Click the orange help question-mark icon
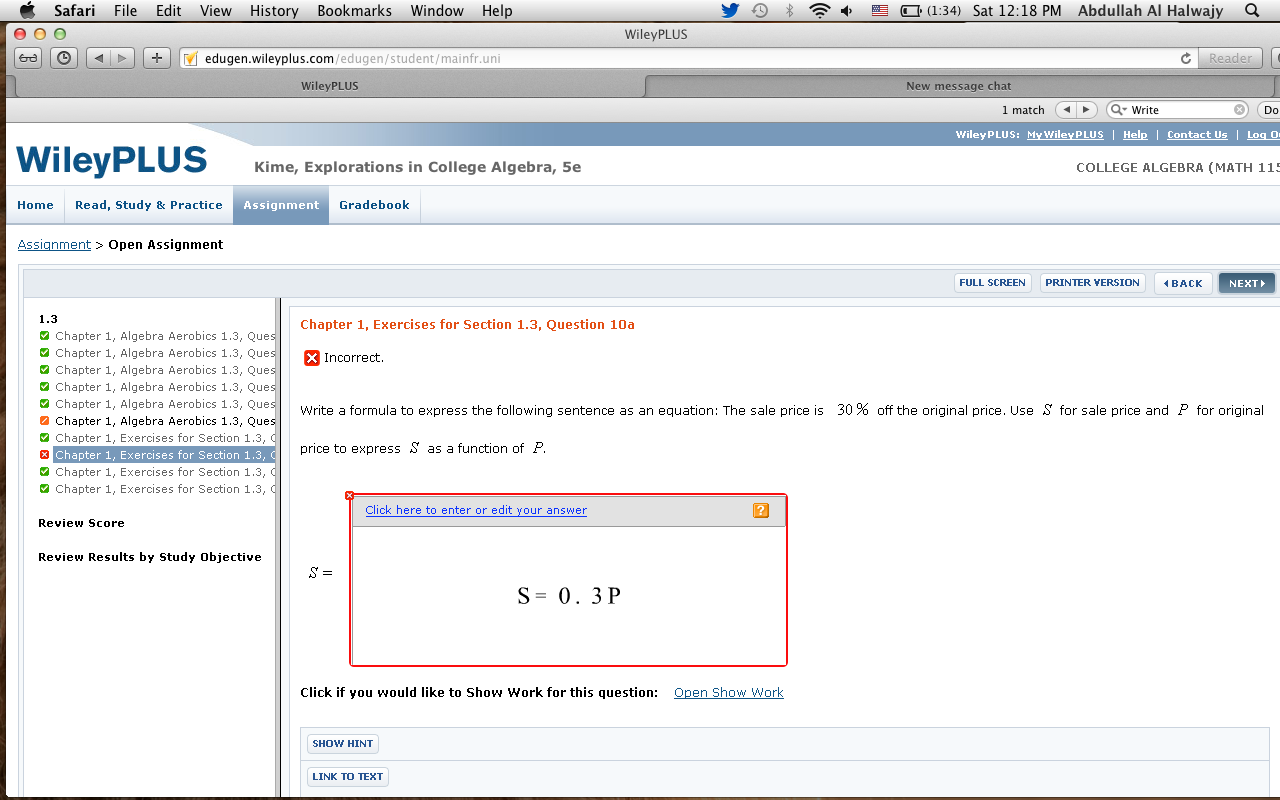The height and width of the screenshot is (800, 1280). [x=761, y=510]
